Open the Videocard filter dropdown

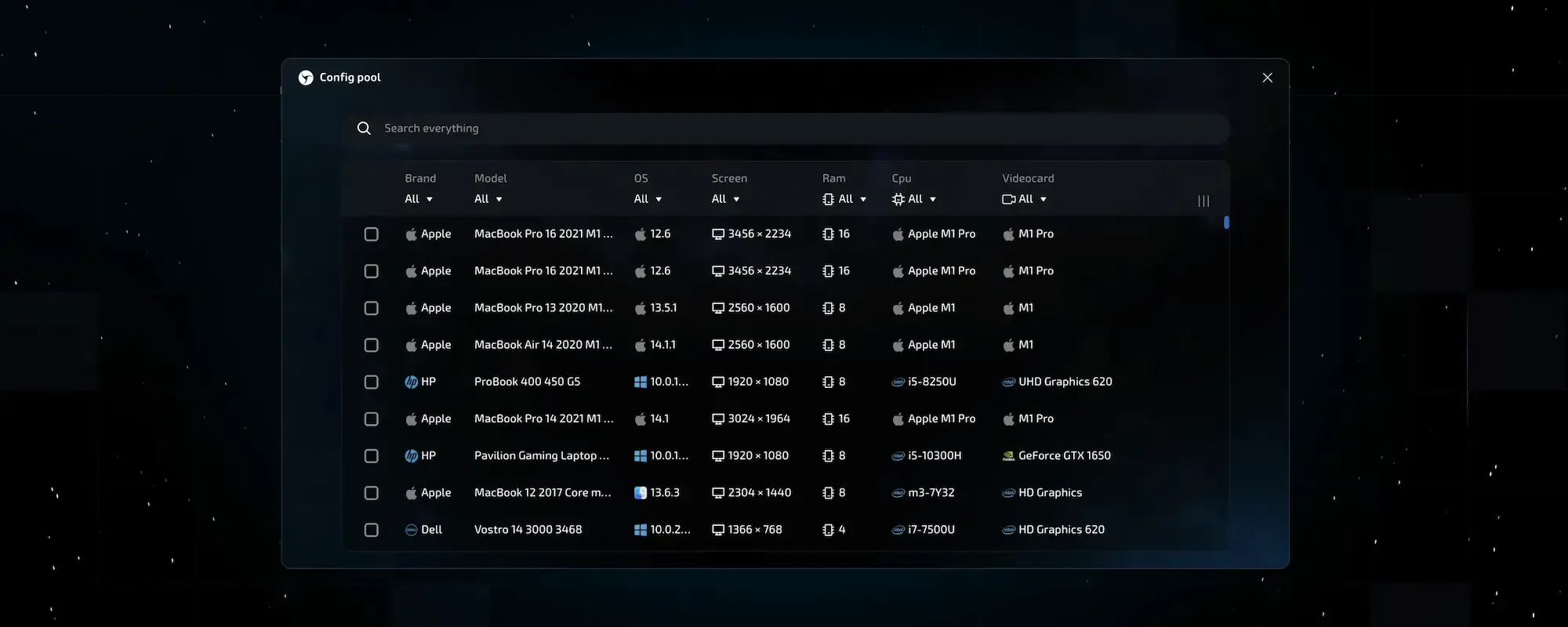(1025, 199)
